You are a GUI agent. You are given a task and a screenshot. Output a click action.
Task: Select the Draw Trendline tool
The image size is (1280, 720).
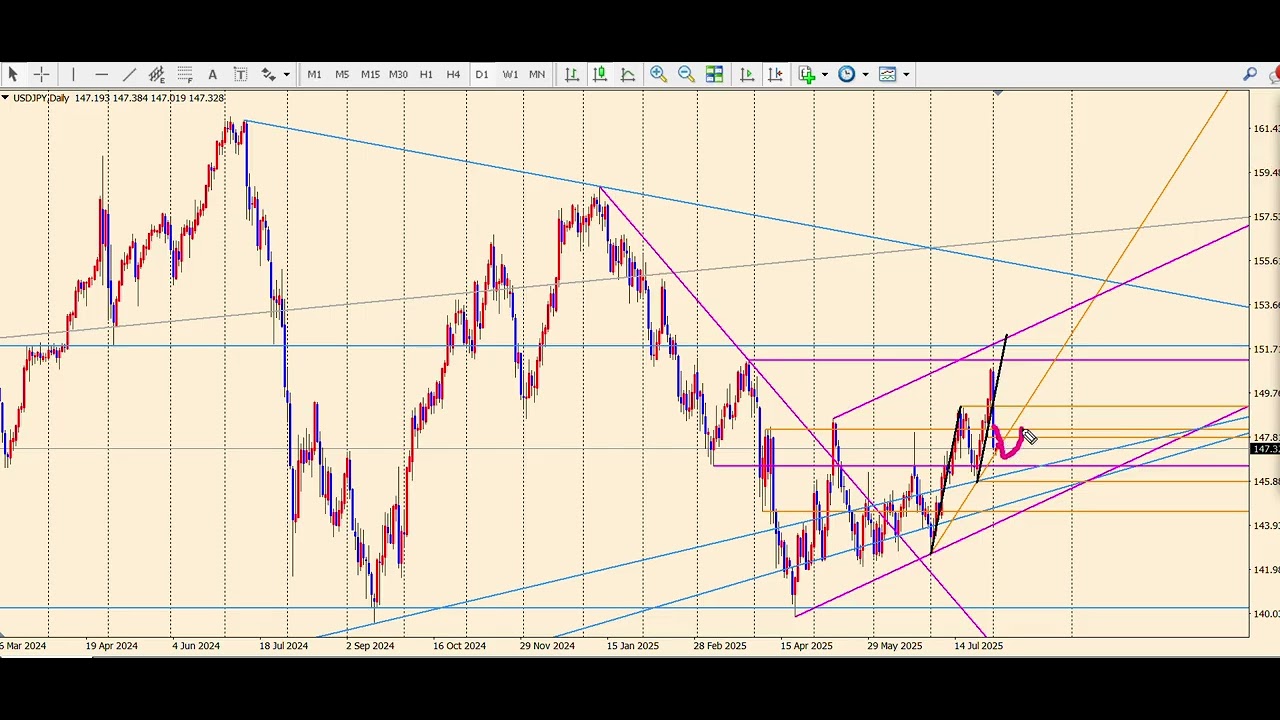129,74
